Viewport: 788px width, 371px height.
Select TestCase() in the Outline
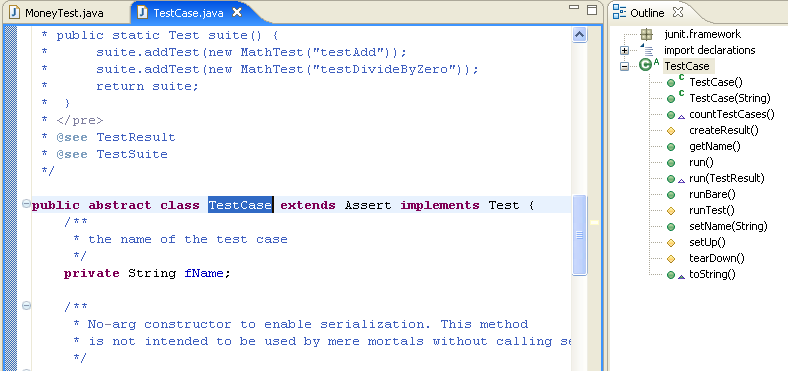(716, 82)
